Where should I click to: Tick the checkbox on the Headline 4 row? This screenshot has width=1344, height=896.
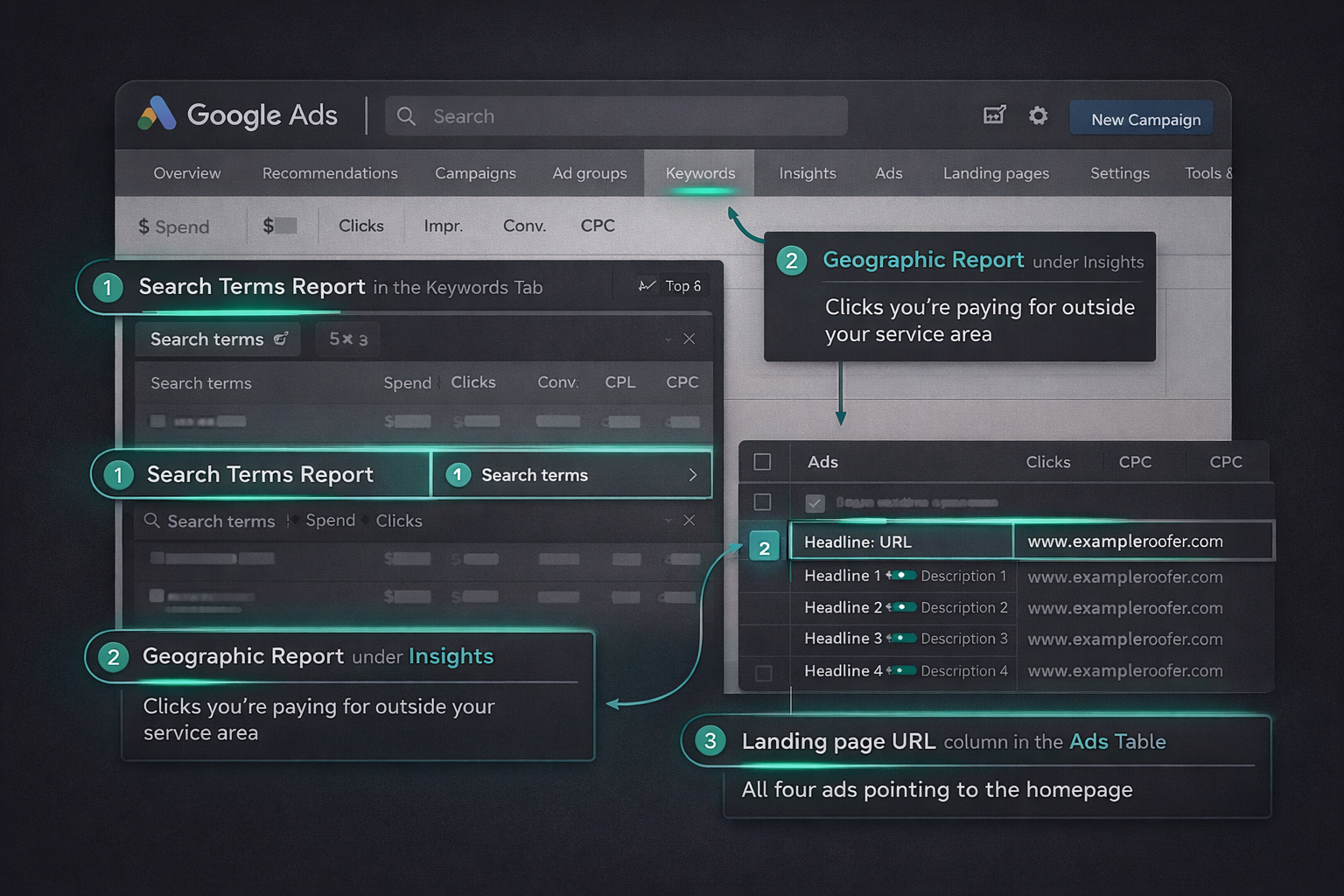763,673
